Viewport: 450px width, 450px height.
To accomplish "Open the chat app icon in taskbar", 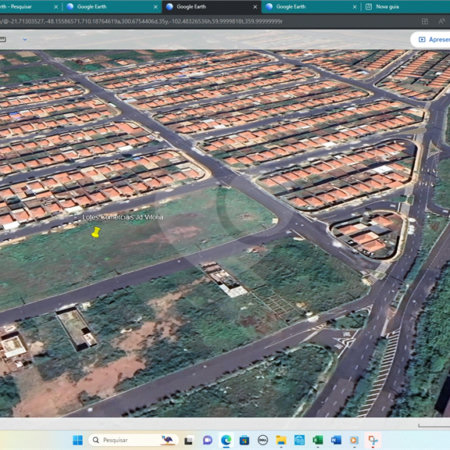I will tap(208, 440).
